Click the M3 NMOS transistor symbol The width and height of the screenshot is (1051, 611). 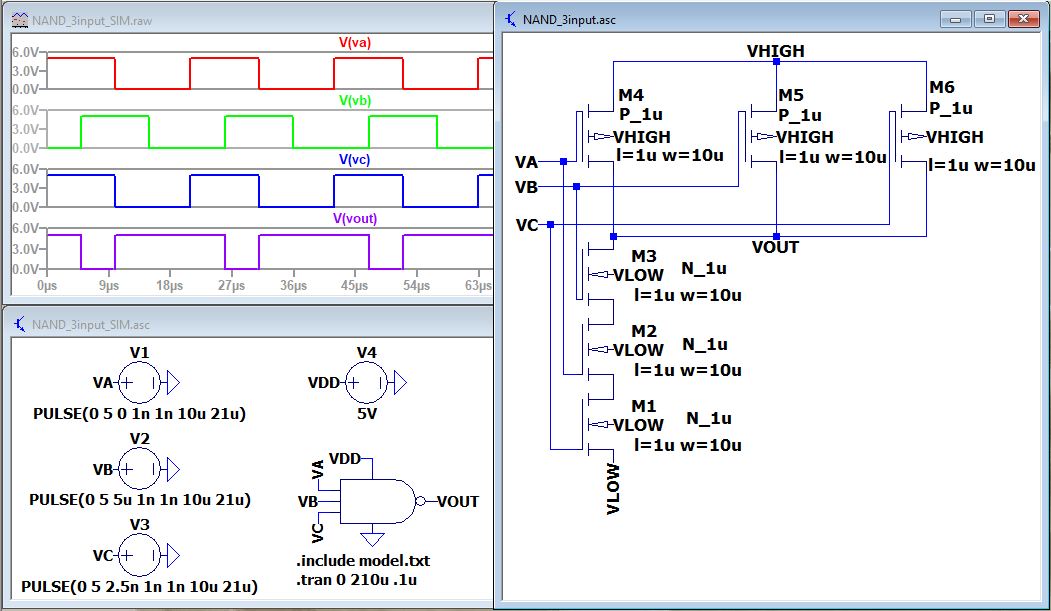(596, 273)
